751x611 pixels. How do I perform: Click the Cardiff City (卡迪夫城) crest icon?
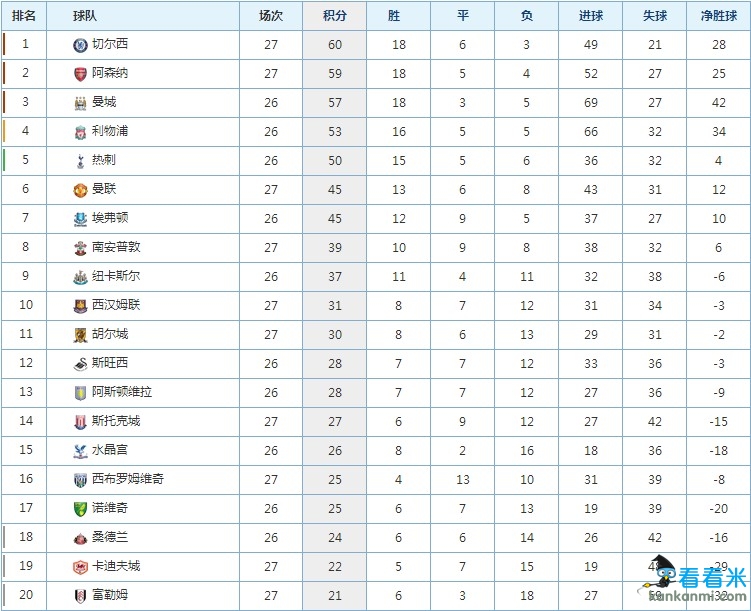pos(80,567)
